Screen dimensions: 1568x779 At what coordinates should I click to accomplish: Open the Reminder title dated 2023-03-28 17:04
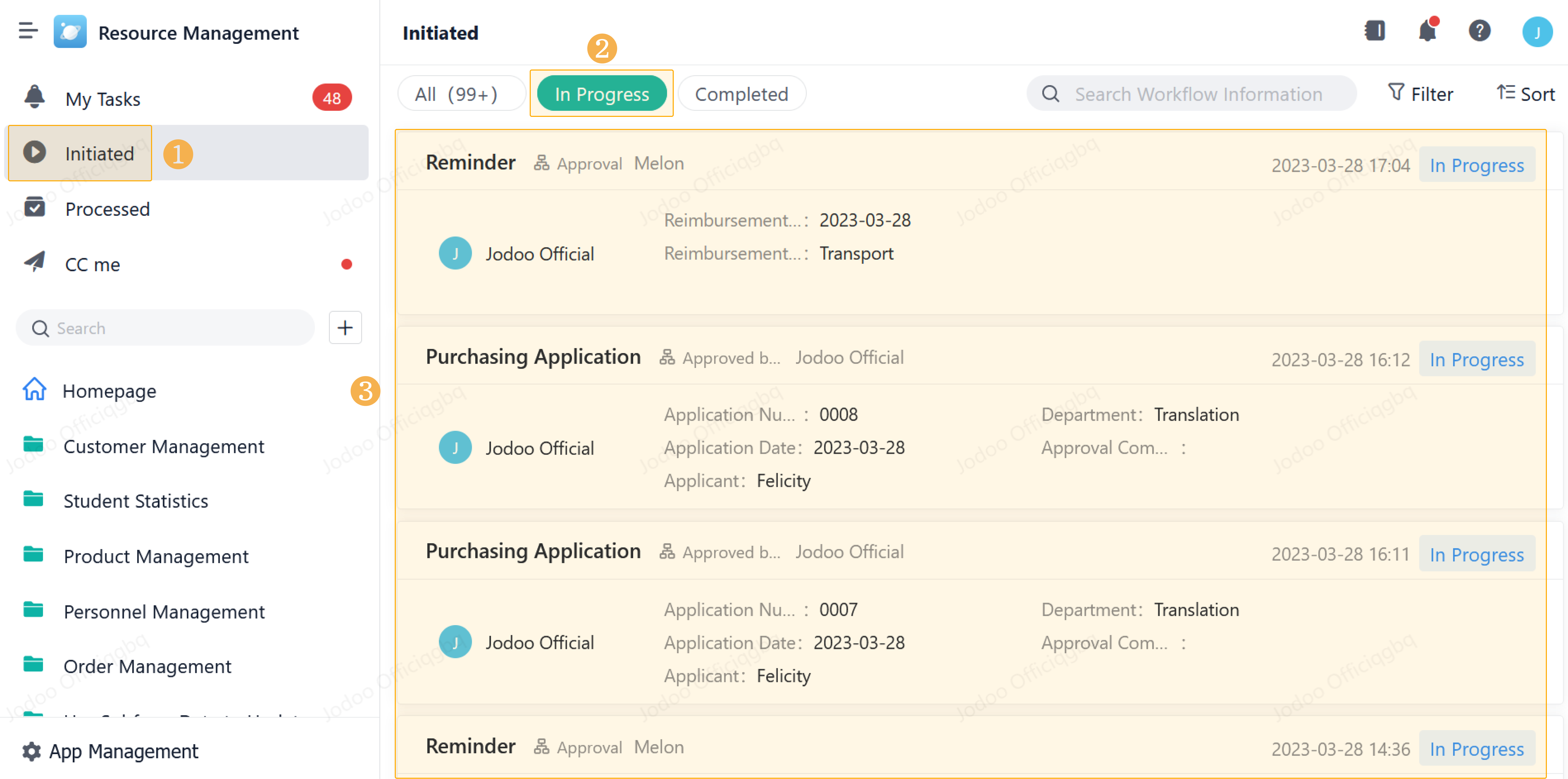471,163
